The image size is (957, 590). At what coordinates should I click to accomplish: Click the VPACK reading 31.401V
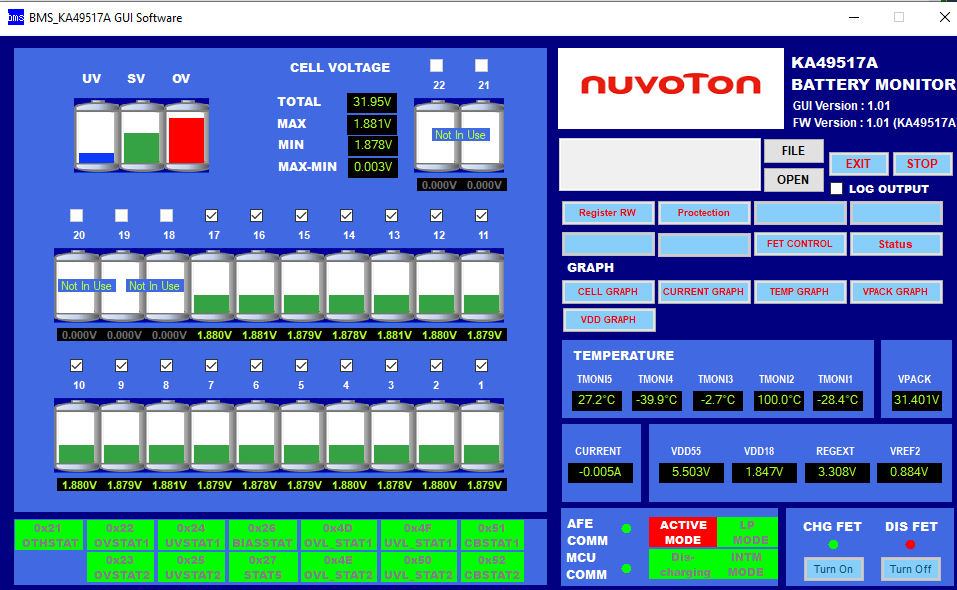pos(916,400)
